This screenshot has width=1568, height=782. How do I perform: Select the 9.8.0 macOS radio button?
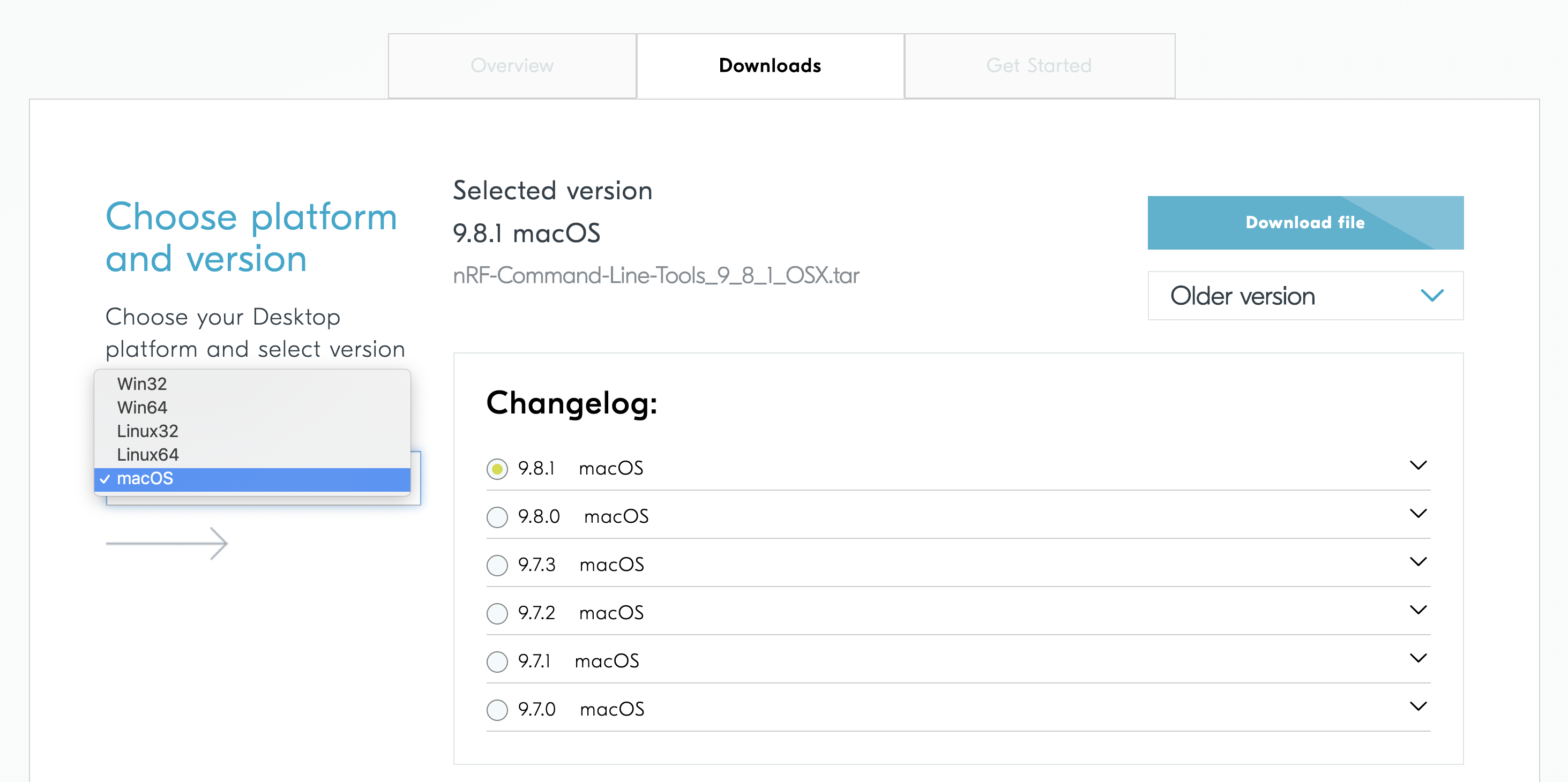point(497,517)
